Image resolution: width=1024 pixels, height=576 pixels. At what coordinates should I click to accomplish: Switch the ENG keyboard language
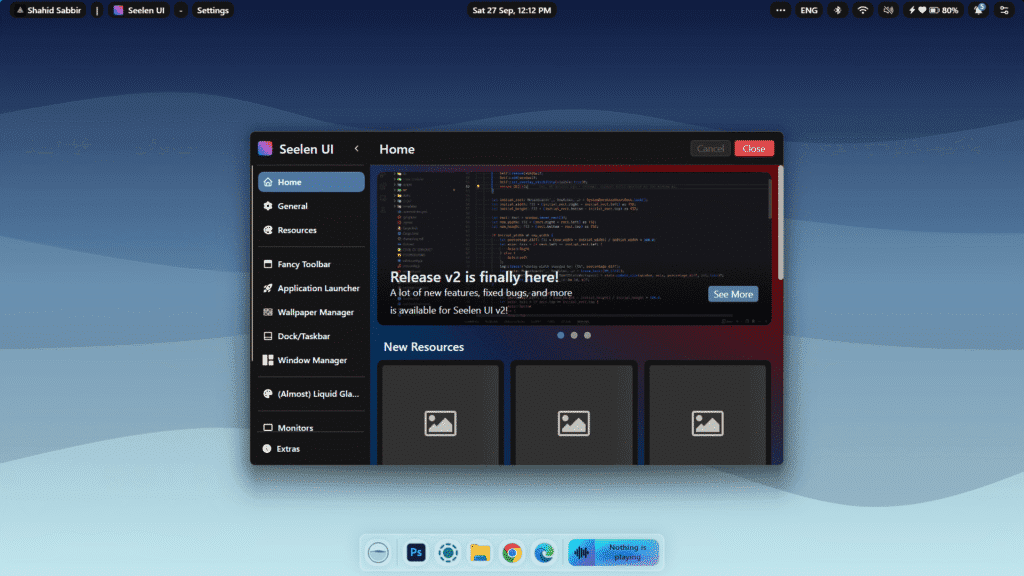pyautogui.click(x=808, y=10)
